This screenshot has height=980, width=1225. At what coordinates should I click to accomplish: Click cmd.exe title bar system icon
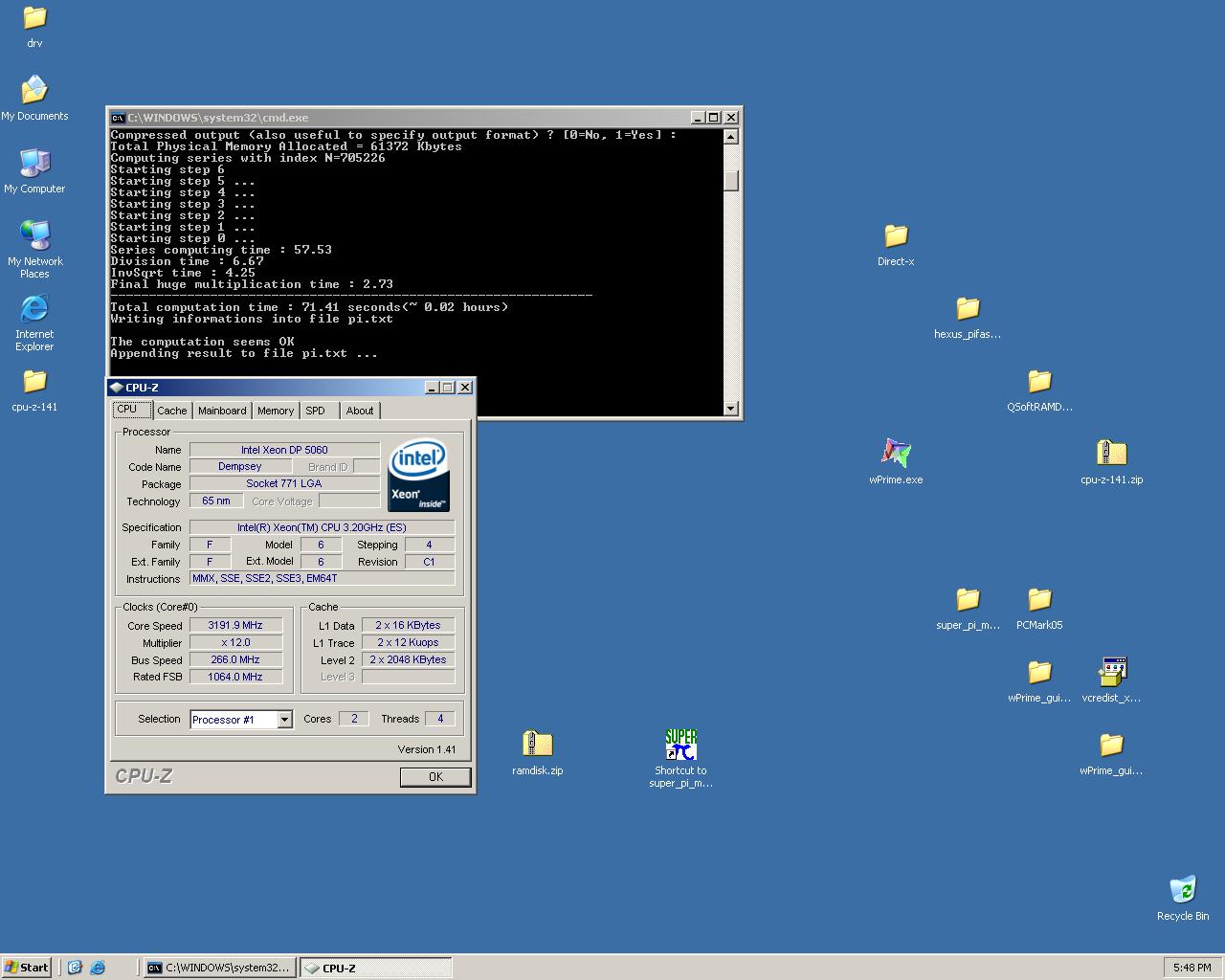click(x=118, y=118)
